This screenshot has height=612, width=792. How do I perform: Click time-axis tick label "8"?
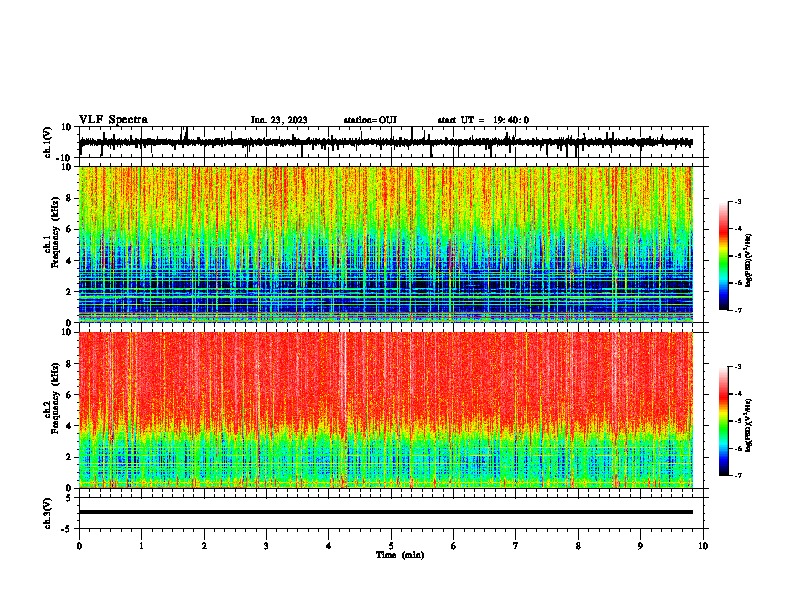point(578,546)
